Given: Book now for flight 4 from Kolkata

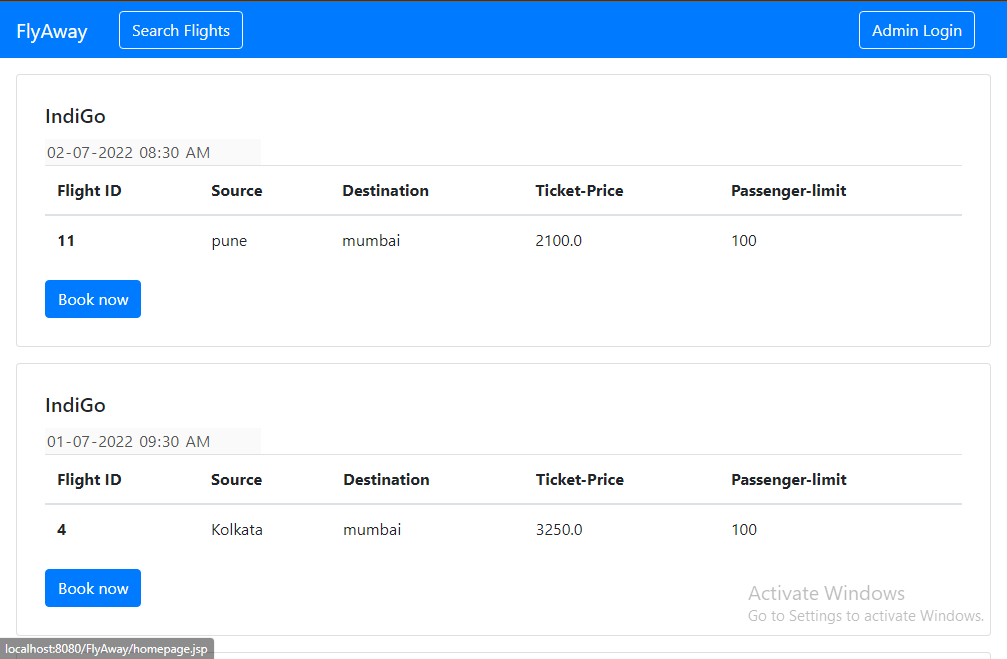Looking at the screenshot, I should pos(93,588).
